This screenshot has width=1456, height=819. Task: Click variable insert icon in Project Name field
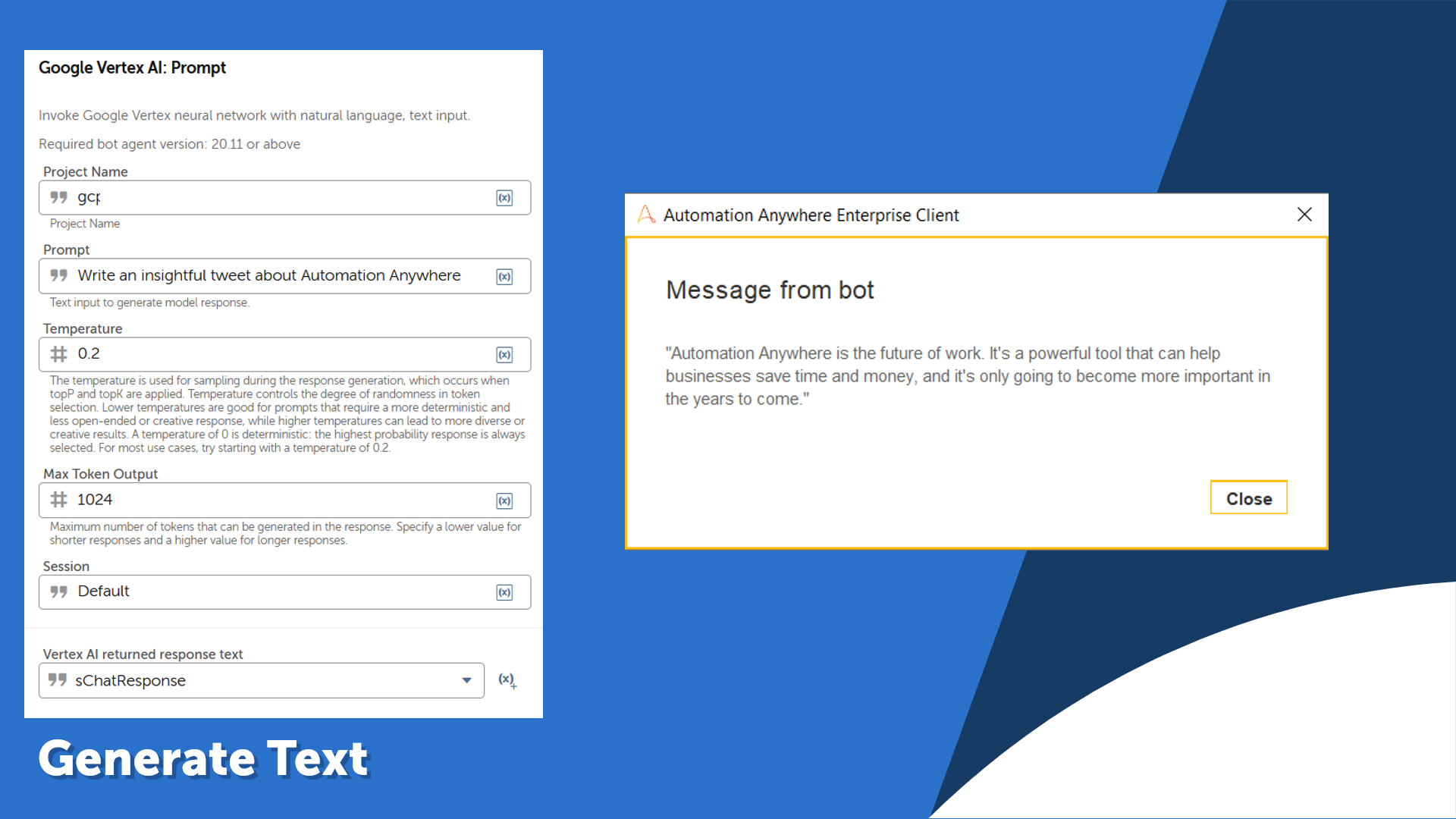click(x=504, y=198)
